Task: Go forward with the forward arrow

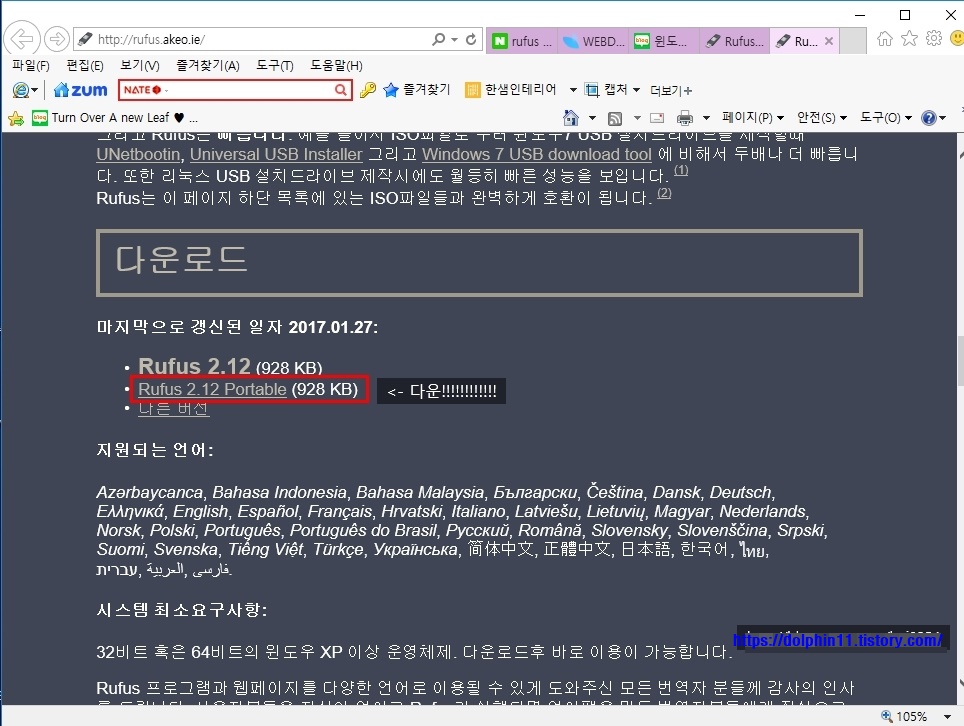Action: point(57,39)
